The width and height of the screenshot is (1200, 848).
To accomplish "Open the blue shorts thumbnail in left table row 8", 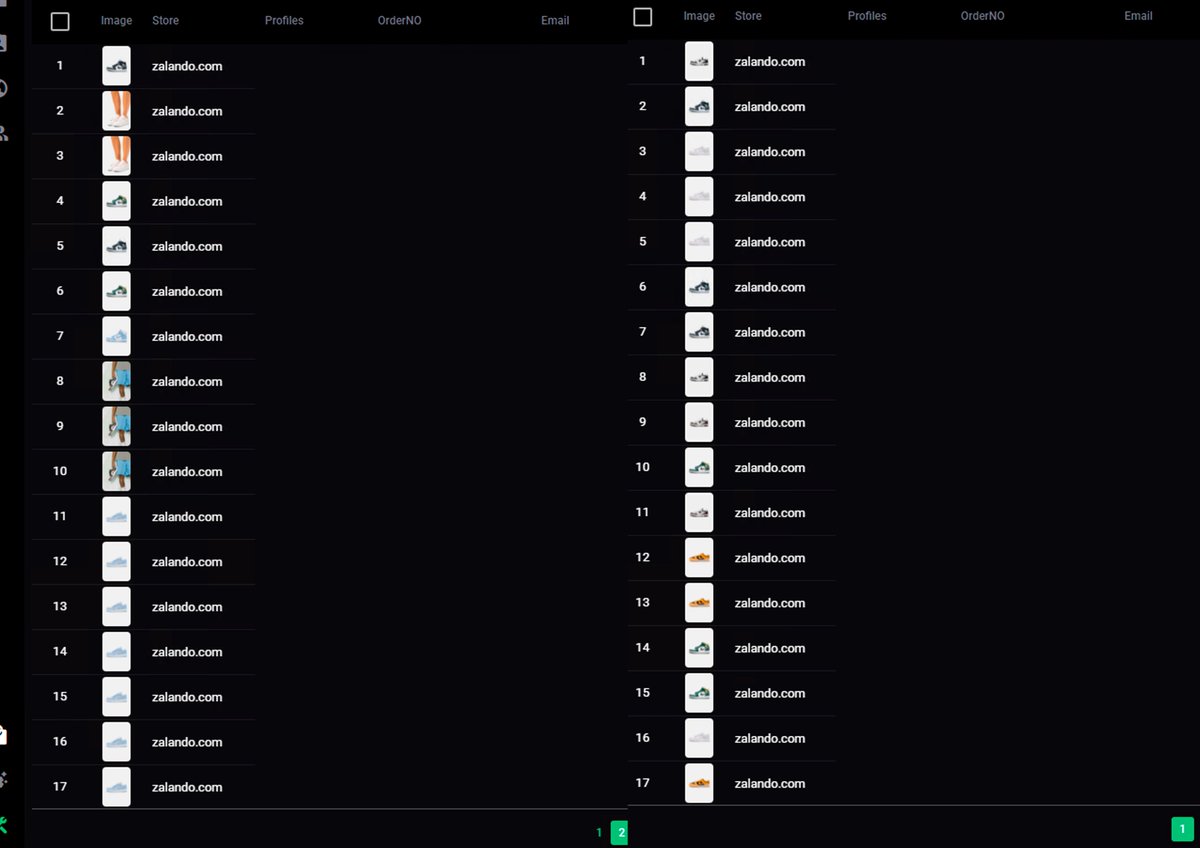I will 116,381.
